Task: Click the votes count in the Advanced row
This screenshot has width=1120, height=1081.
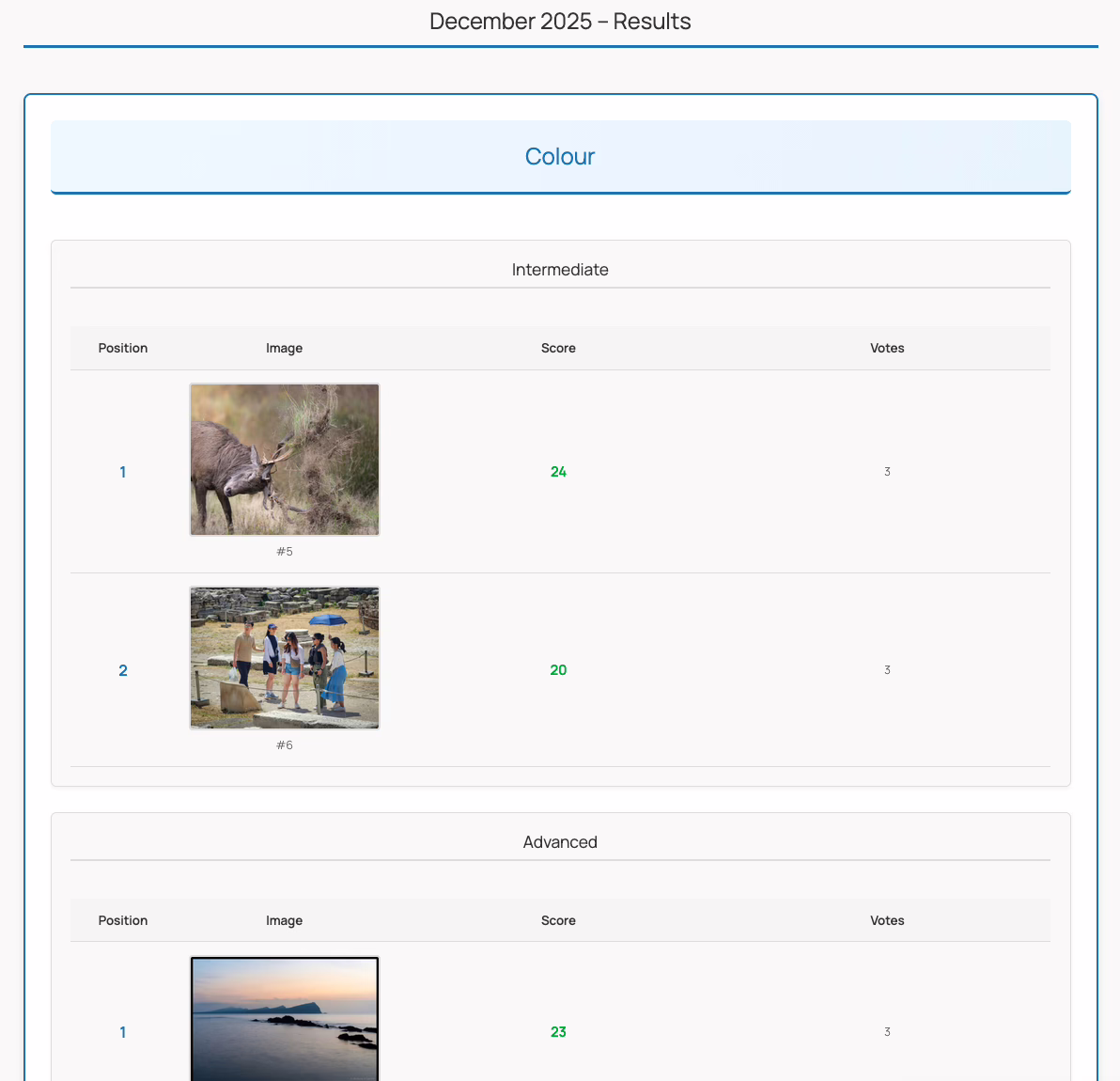Action: coord(887,1032)
